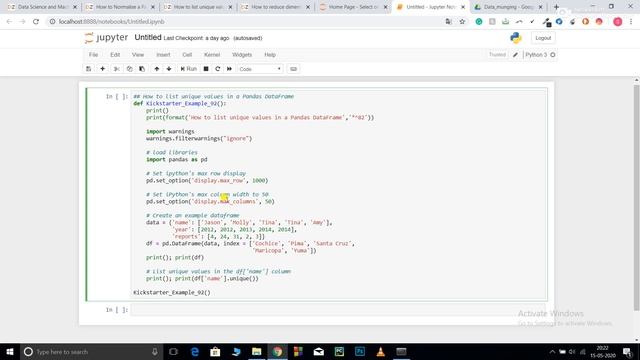The width and height of the screenshot is (640, 360).
Task: Restart the kernel icon
Action: click(x=218, y=69)
